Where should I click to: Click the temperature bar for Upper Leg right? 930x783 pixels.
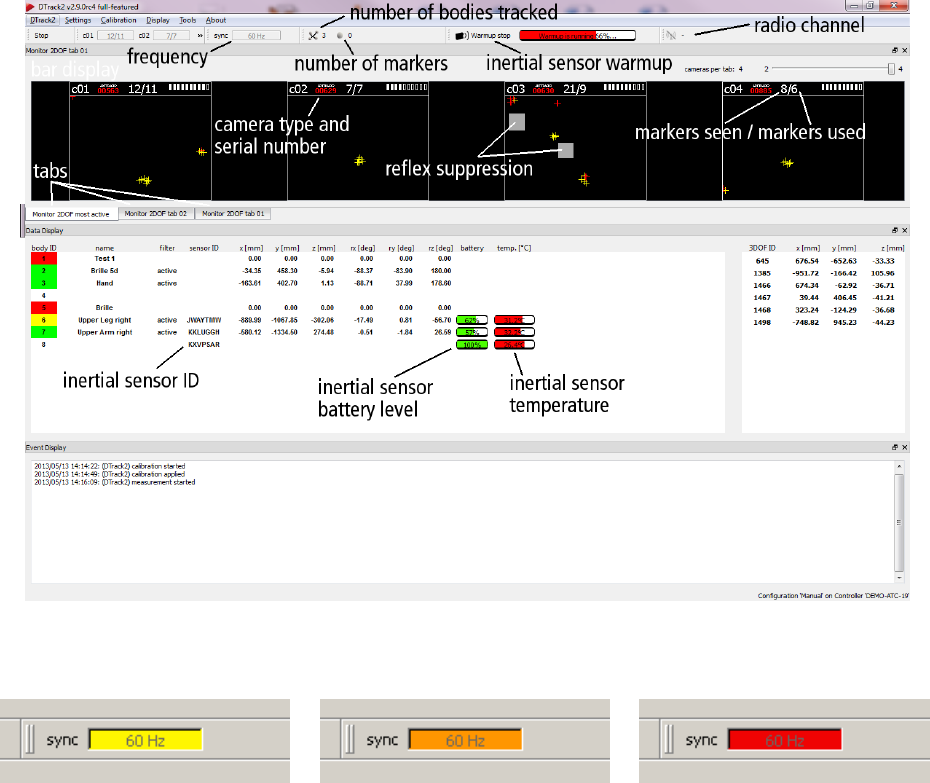pos(514,320)
